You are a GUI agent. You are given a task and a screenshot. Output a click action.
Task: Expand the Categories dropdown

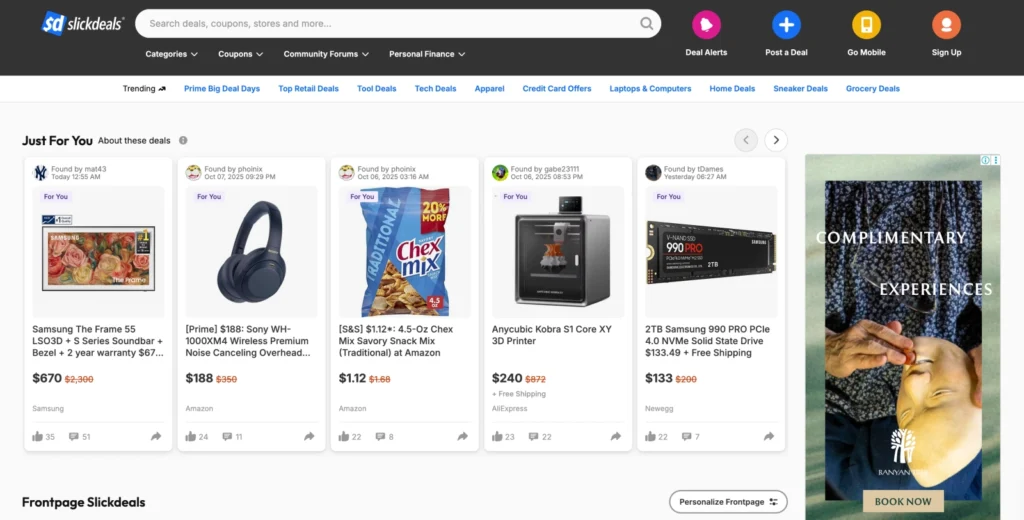172,54
